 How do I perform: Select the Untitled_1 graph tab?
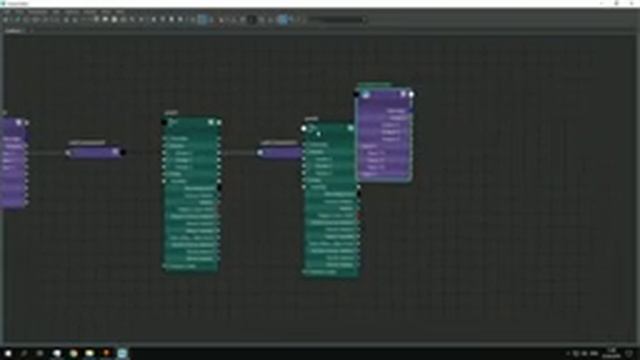(15, 31)
